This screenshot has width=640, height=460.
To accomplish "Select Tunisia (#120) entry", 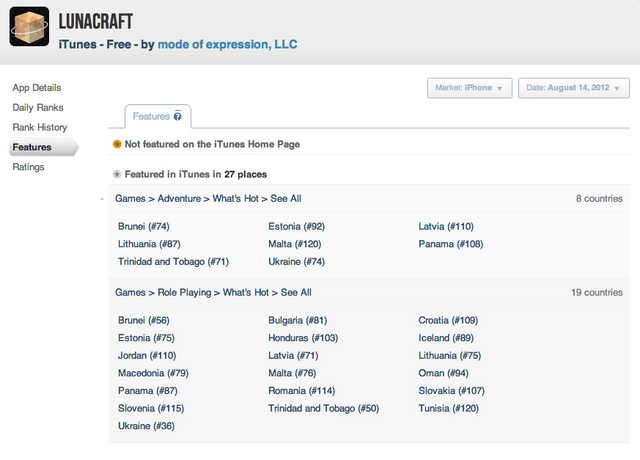I will (x=449, y=408).
